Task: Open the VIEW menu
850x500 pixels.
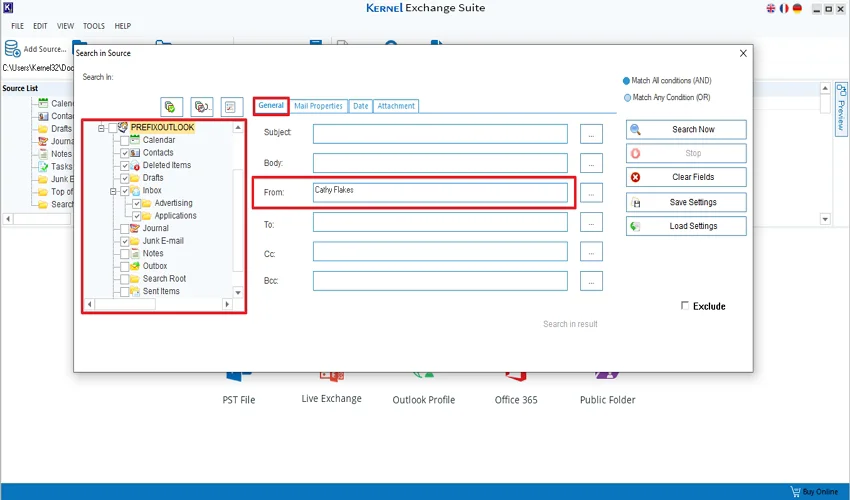Action: (66, 26)
